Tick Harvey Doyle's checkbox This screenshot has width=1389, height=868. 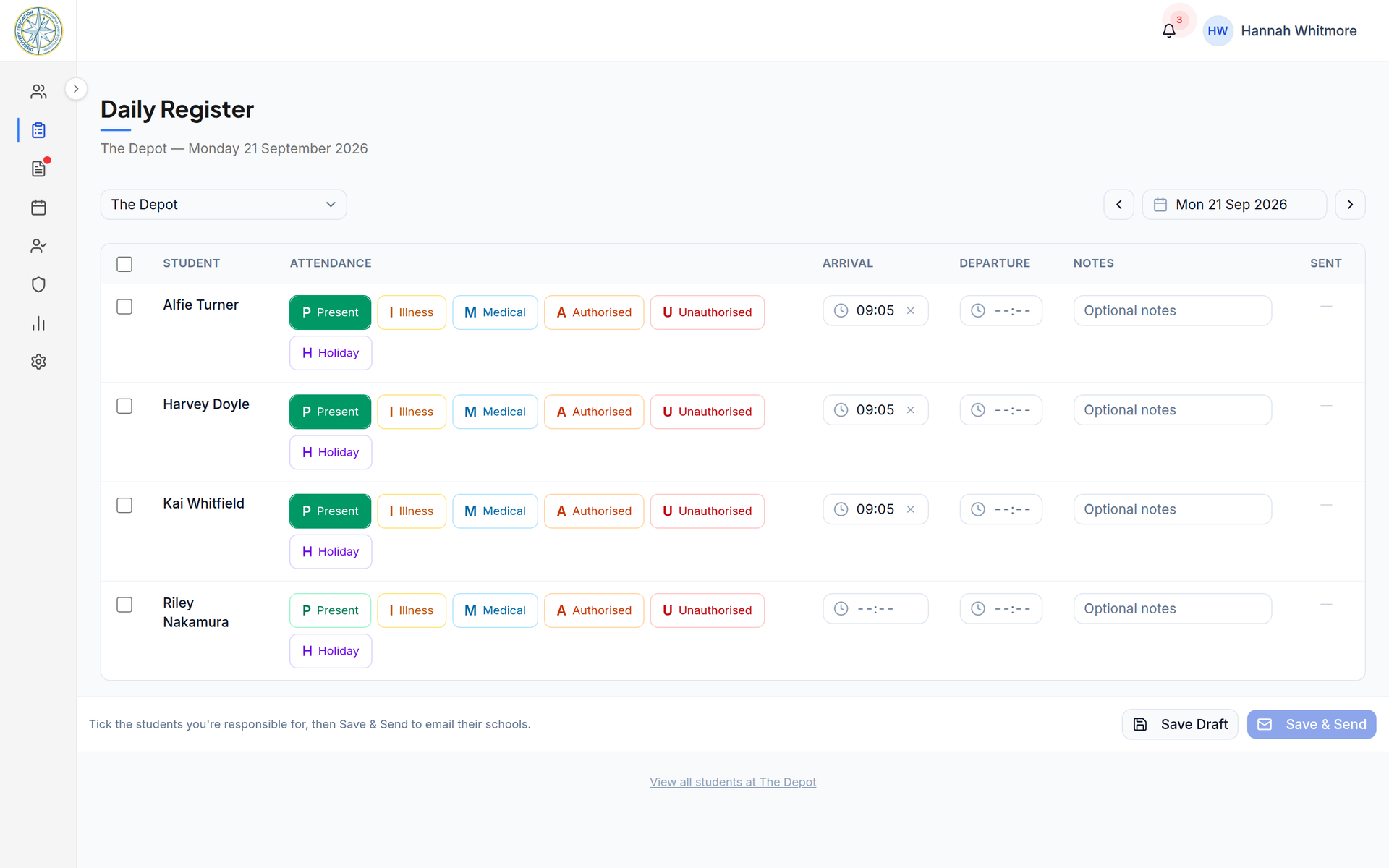point(124,406)
